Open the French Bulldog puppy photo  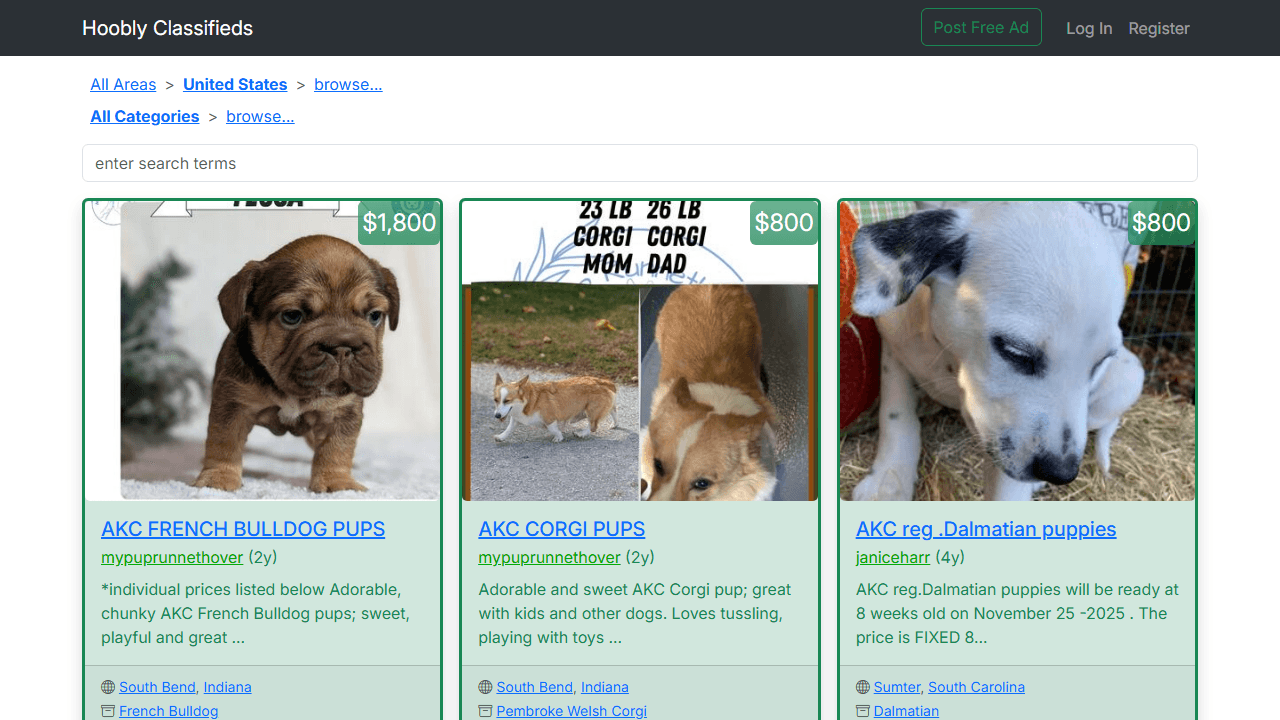262,350
